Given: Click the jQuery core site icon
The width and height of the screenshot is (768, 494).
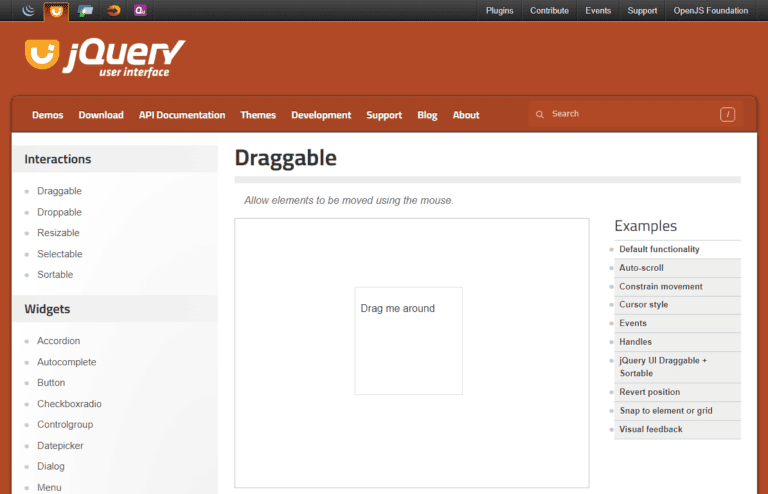Looking at the screenshot, I should [x=28, y=10].
